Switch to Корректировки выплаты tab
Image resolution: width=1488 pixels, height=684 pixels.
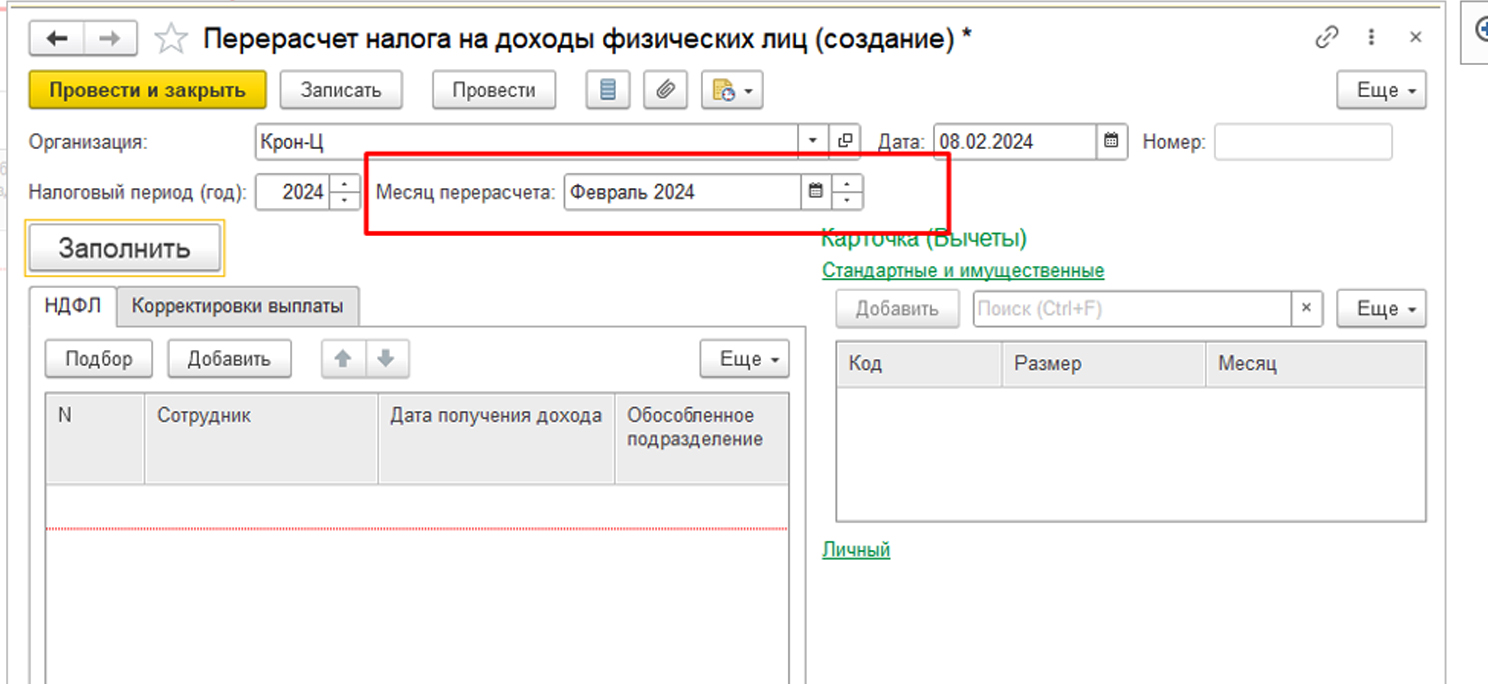237,306
